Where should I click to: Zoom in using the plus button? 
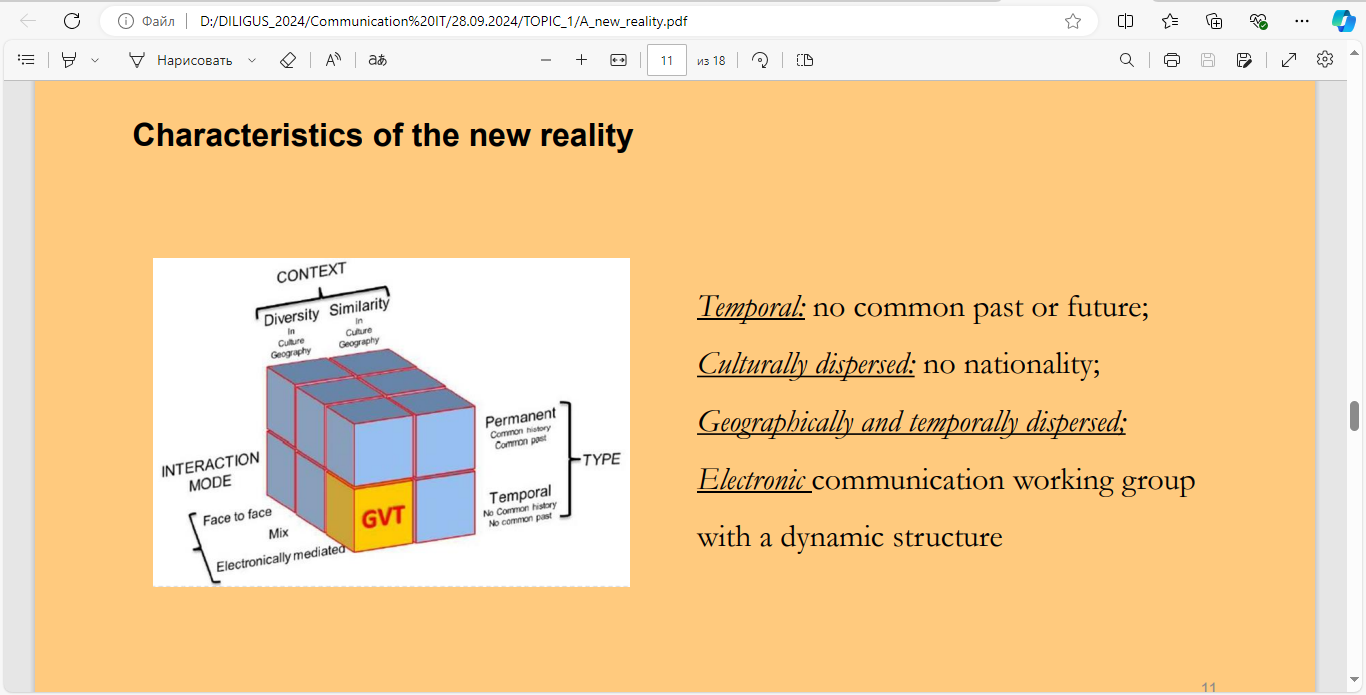coord(581,60)
